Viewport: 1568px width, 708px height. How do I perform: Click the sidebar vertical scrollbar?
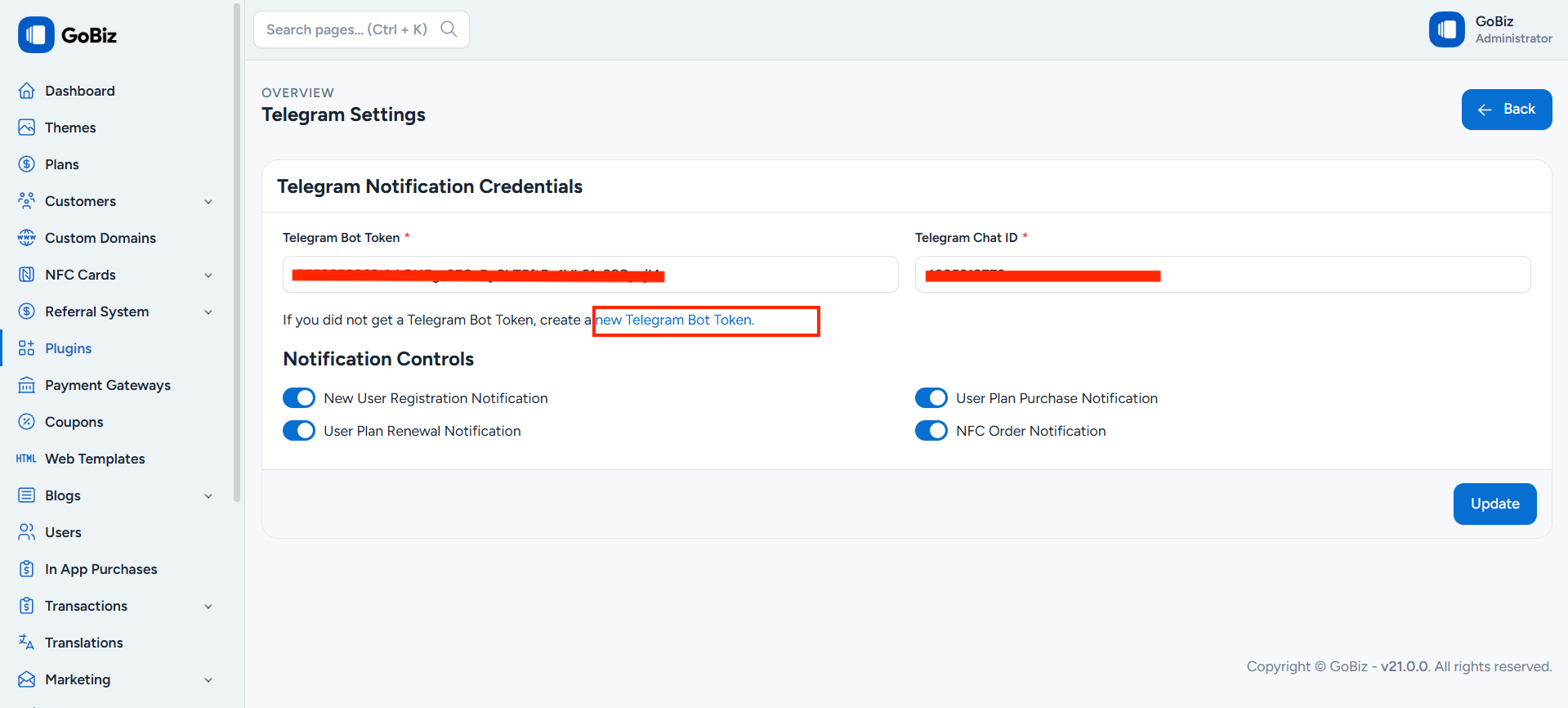[x=237, y=253]
